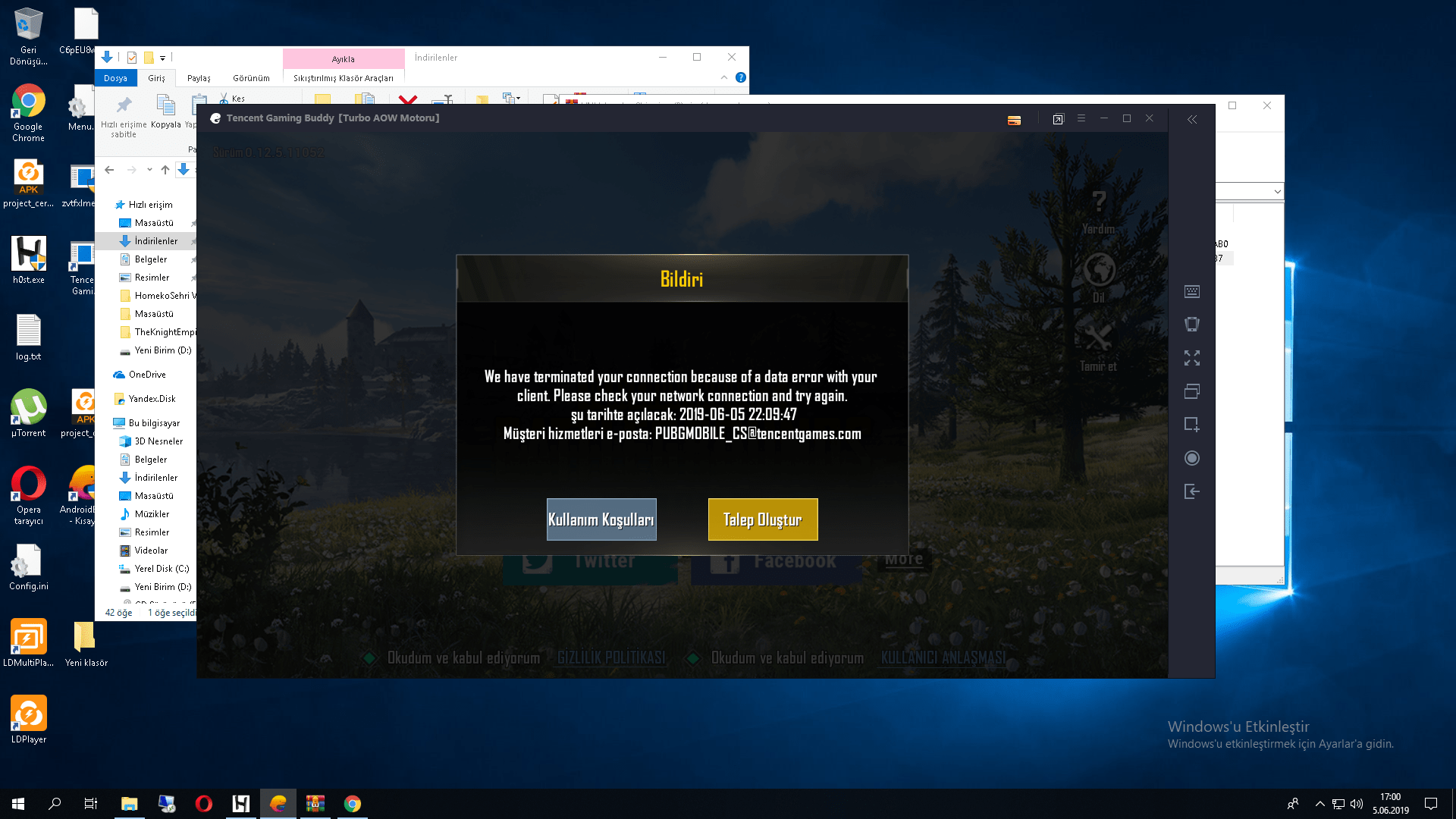Collapse the Tencent sidebar with the double chevron
This screenshot has height=819, width=1456.
click(x=1192, y=119)
